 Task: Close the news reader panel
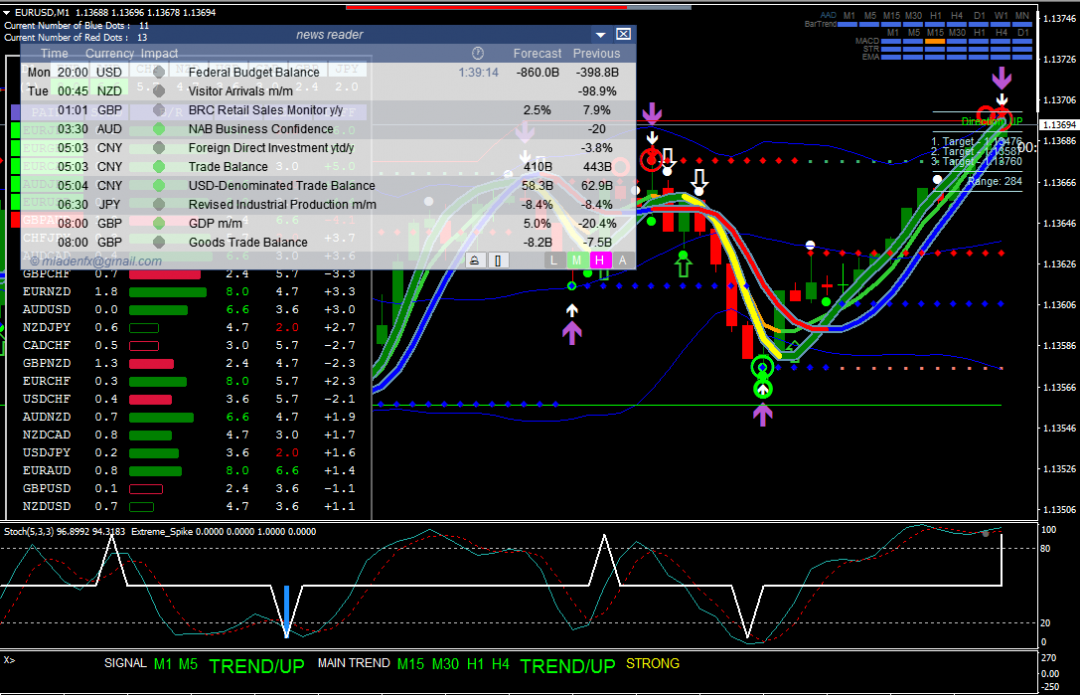pos(623,34)
